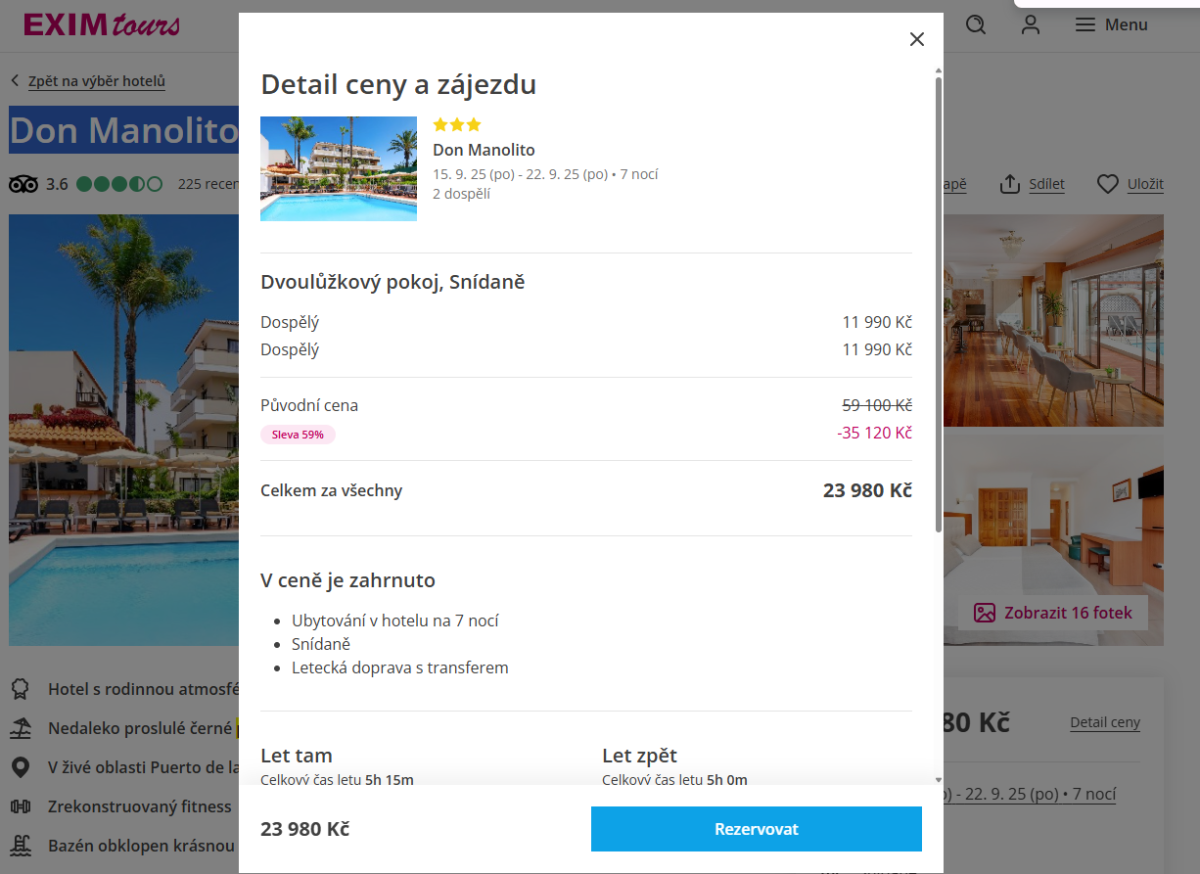Click the hotel lounge interior photo on right
Screen dimensions: 1200x874
pyautogui.click(x=1053, y=320)
